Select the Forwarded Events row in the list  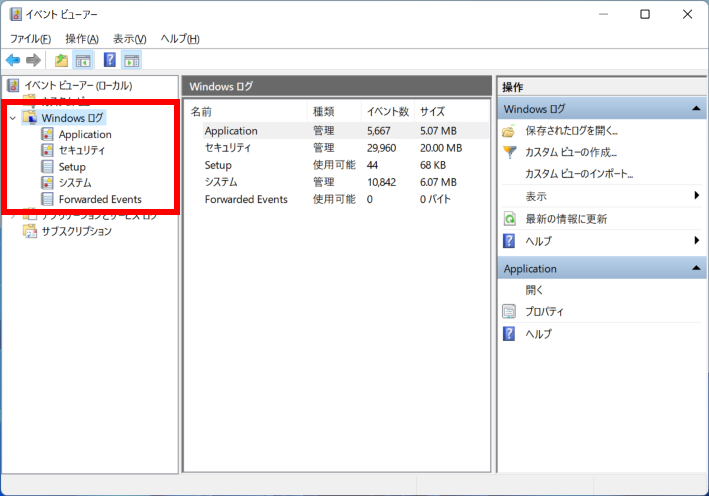point(338,199)
